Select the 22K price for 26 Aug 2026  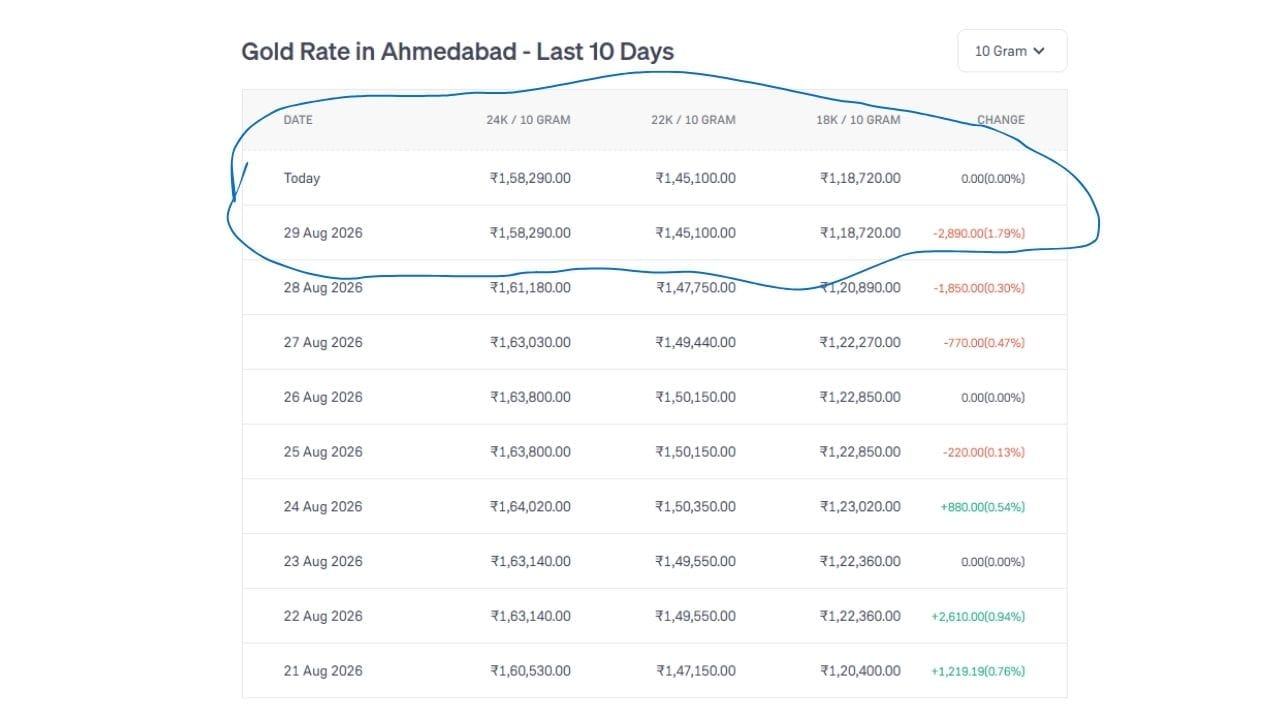(695, 397)
